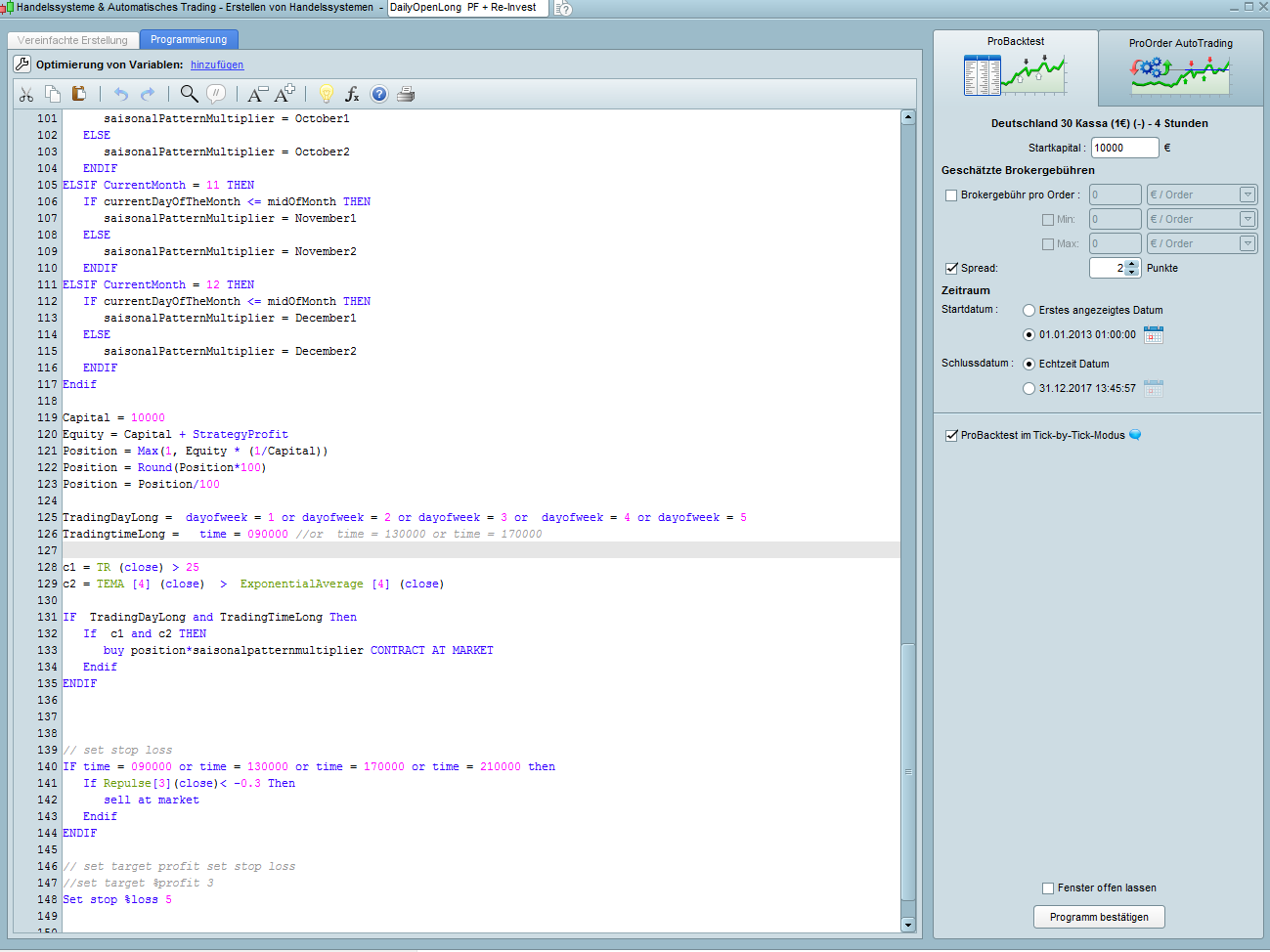Increase editor font size
1270x952 pixels.
[285, 94]
